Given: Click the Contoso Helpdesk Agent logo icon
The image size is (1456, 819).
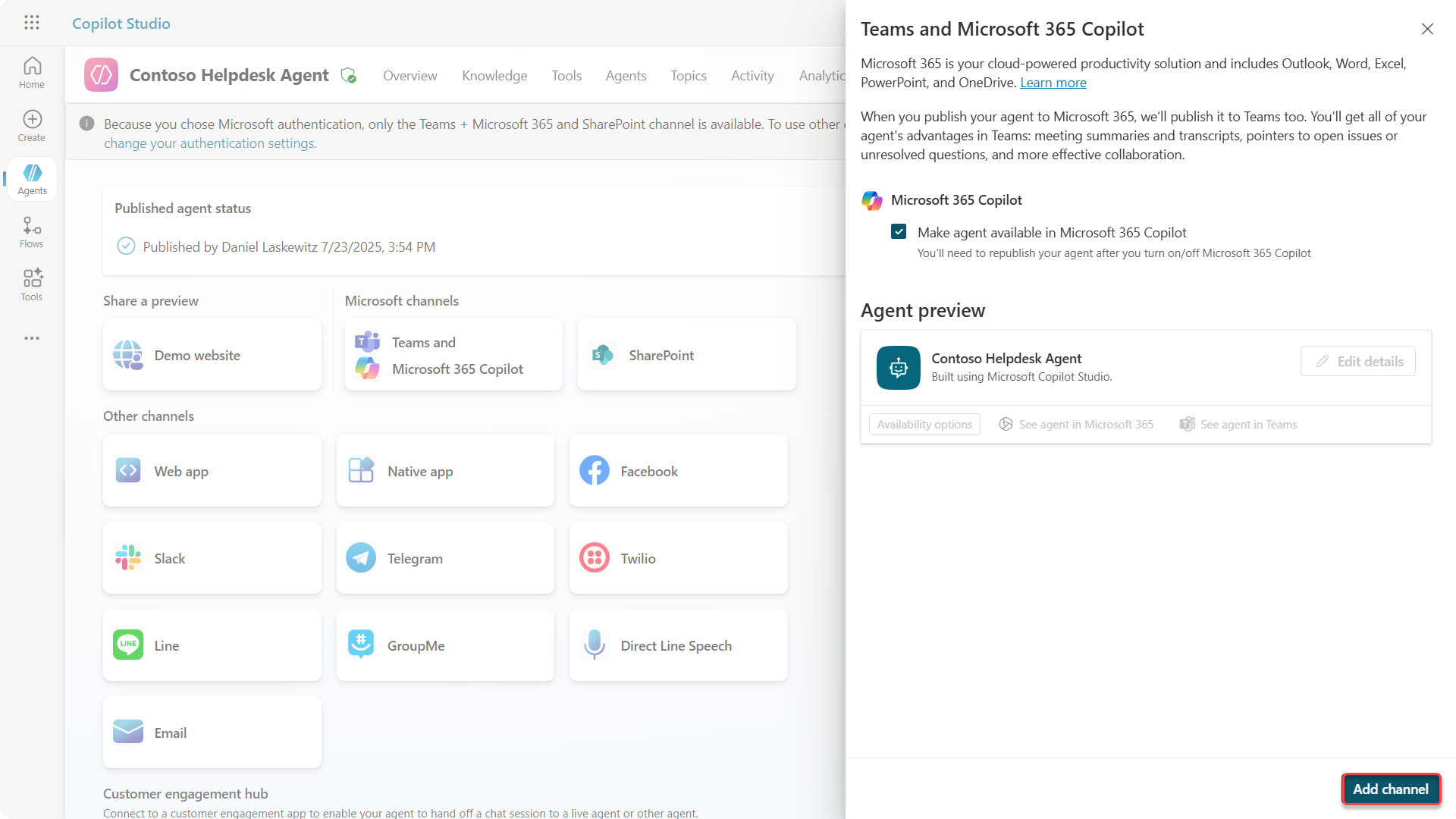Looking at the screenshot, I should point(101,75).
